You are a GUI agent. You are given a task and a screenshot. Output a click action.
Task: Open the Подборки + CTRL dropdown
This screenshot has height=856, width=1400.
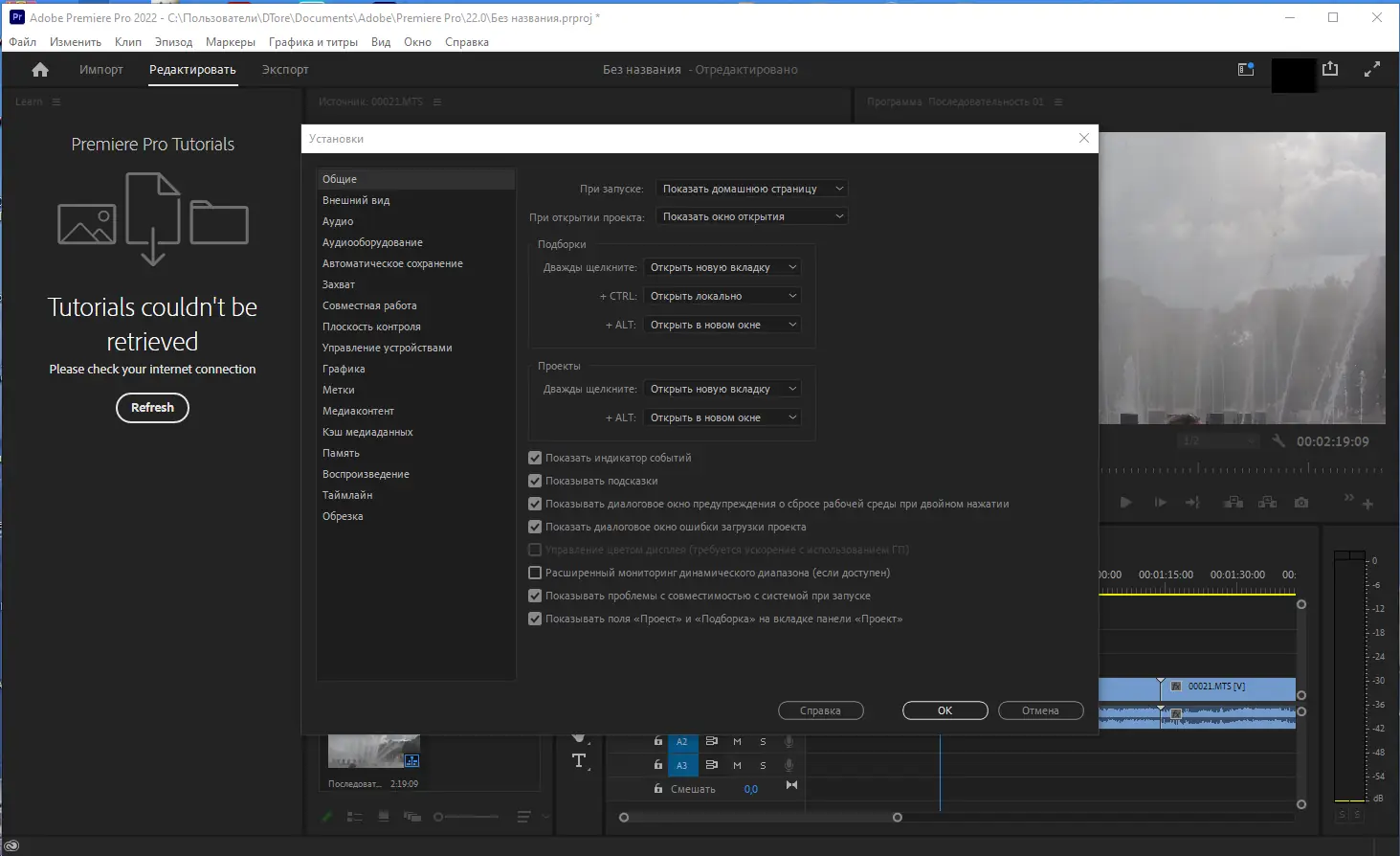[x=722, y=296]
